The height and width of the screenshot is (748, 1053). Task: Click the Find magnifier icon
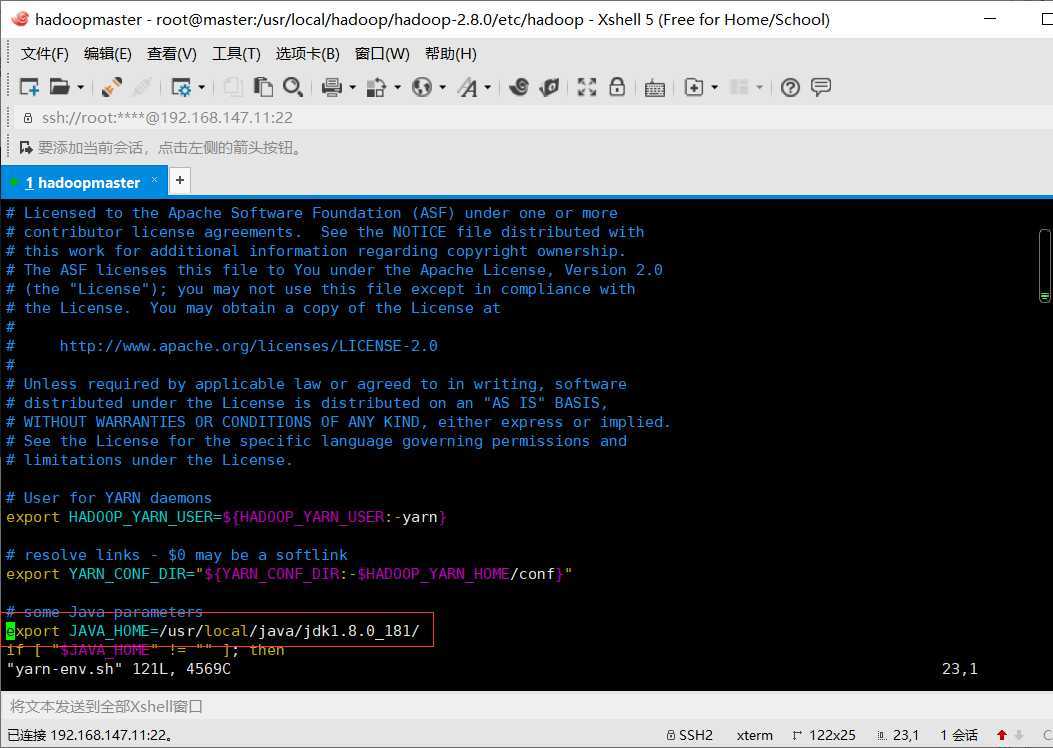(293, 87)
